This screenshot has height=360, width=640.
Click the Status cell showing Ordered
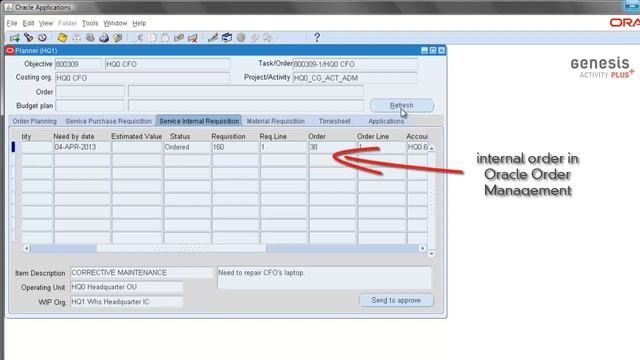[187, 147]
